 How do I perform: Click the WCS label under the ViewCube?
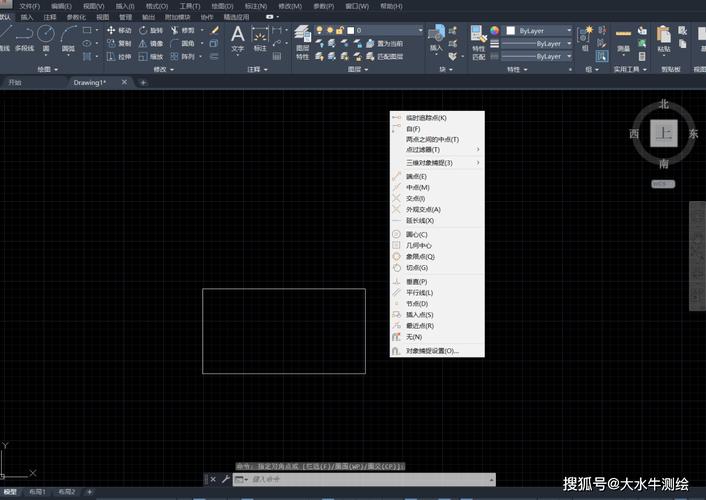coord(663,184)
